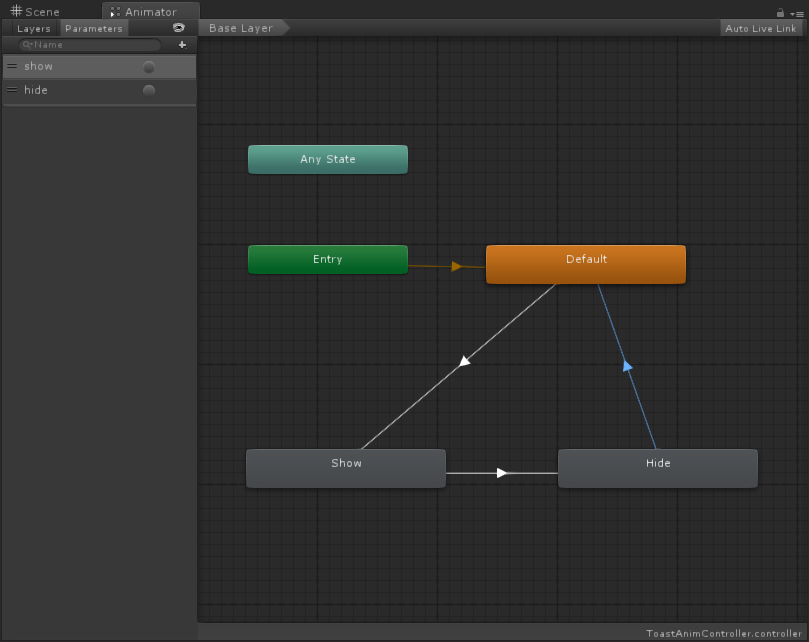Switch to the Scene tab
Screen dimensions: 809x642
point(35,11)
